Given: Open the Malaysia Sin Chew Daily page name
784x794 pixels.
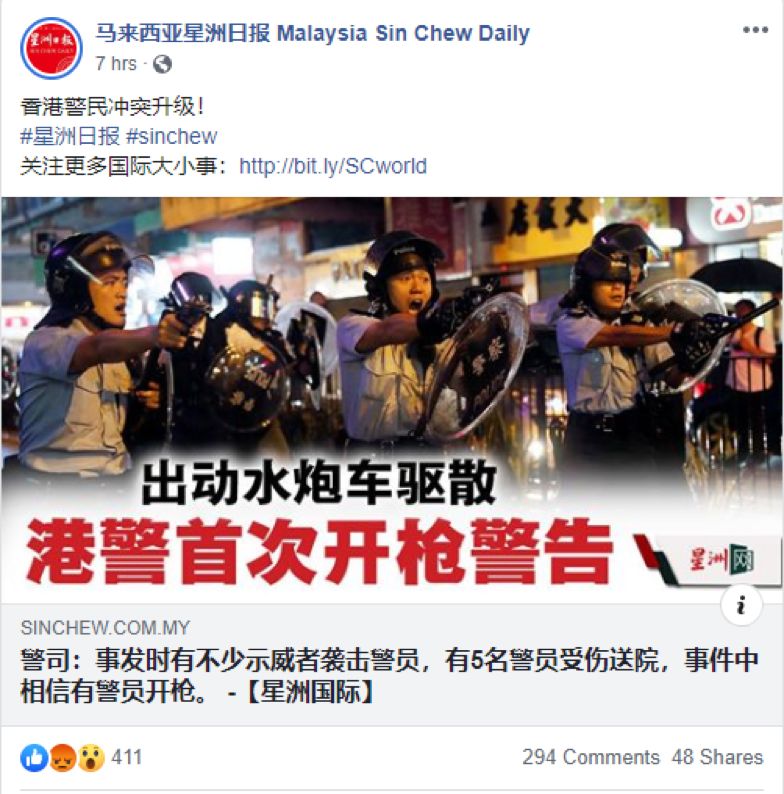Looking at the screenshot, I should 312,33.
